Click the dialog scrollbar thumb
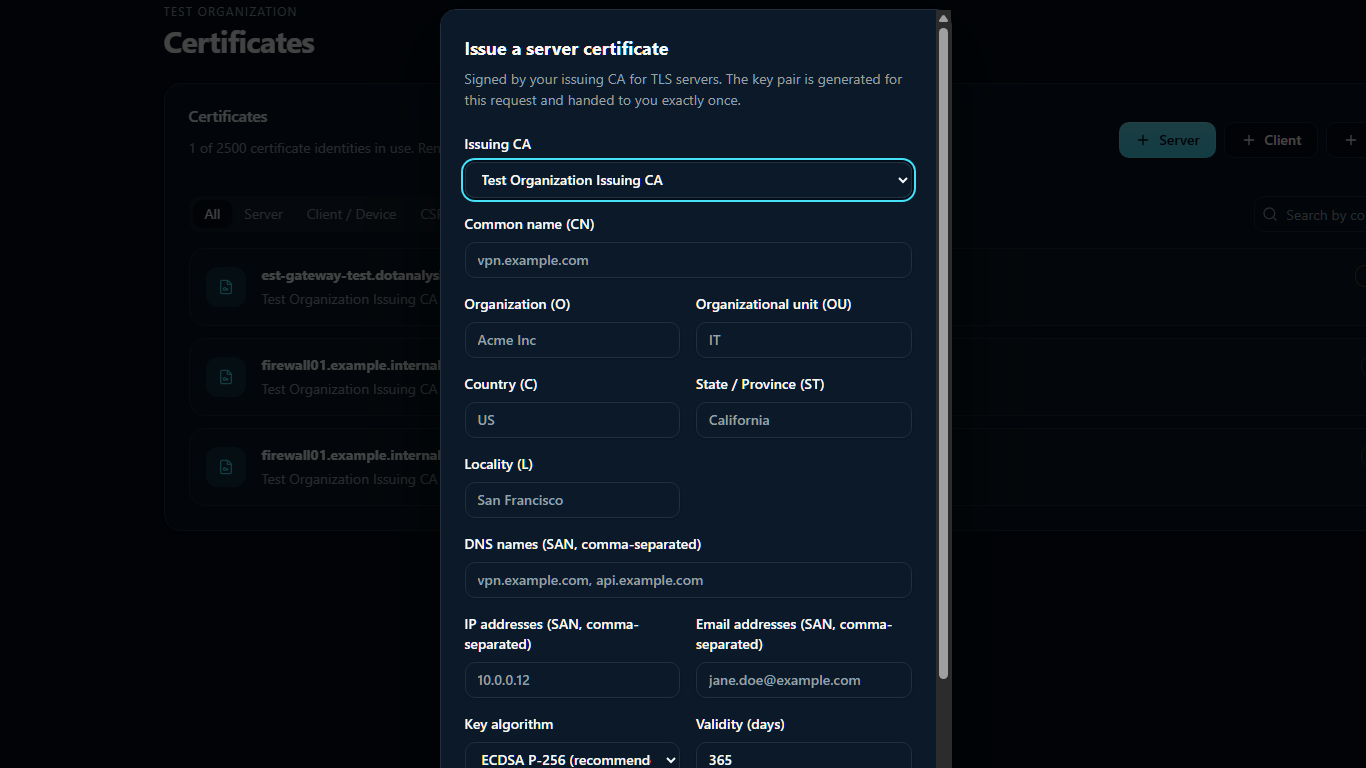 943,354
